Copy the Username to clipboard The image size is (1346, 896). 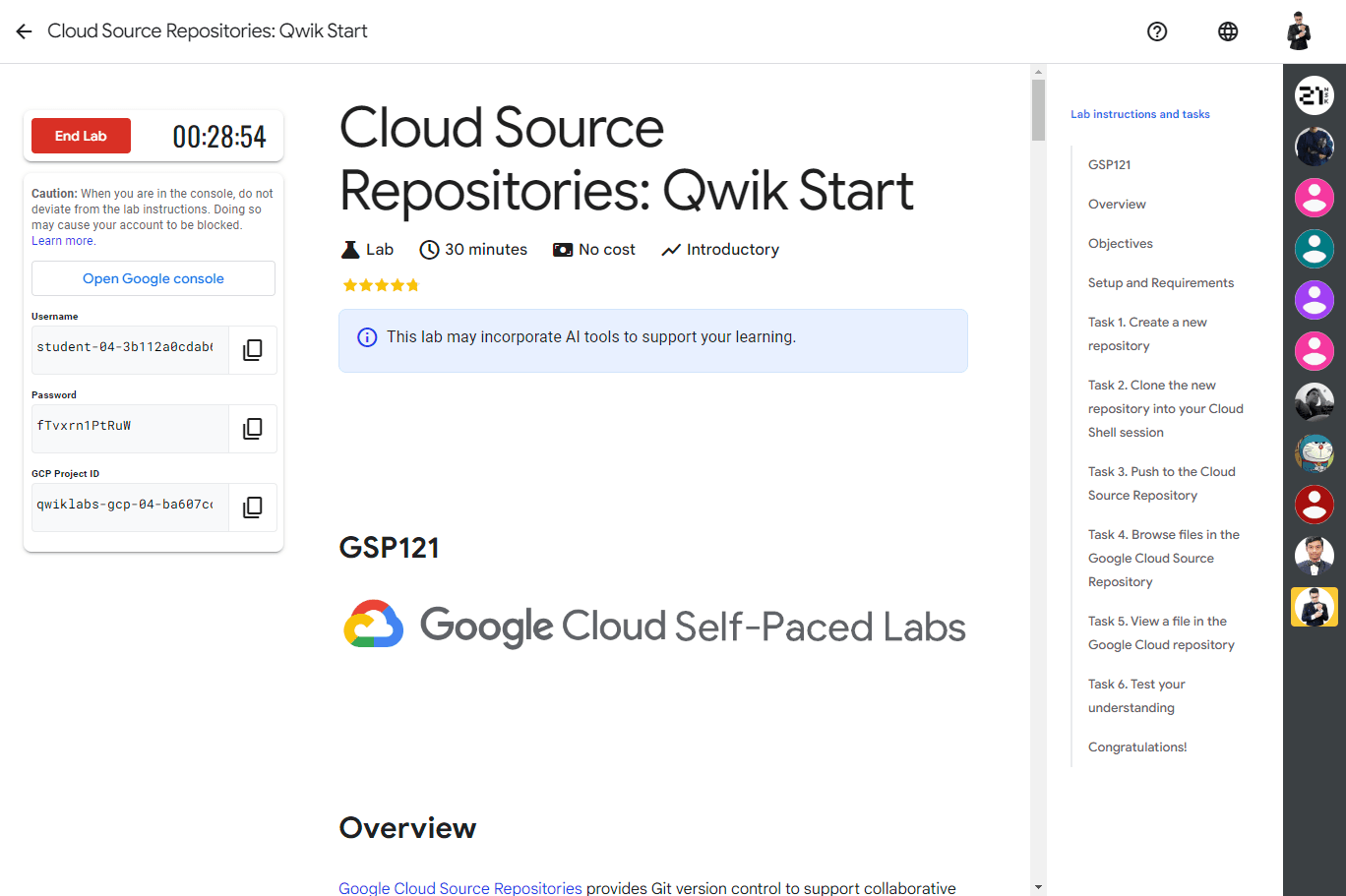point(253,350)
